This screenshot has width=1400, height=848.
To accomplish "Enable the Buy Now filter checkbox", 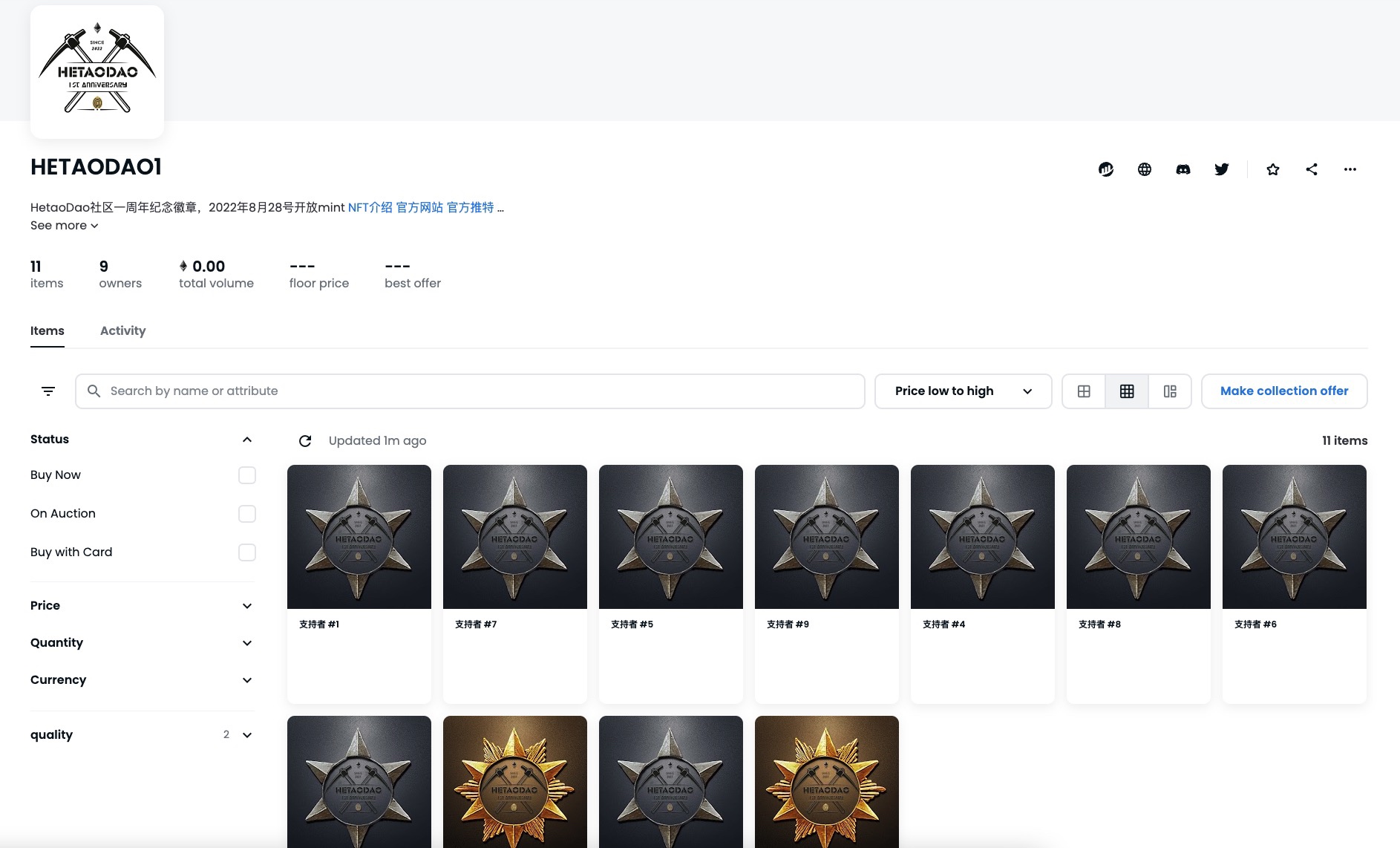I will coord(247,475).
